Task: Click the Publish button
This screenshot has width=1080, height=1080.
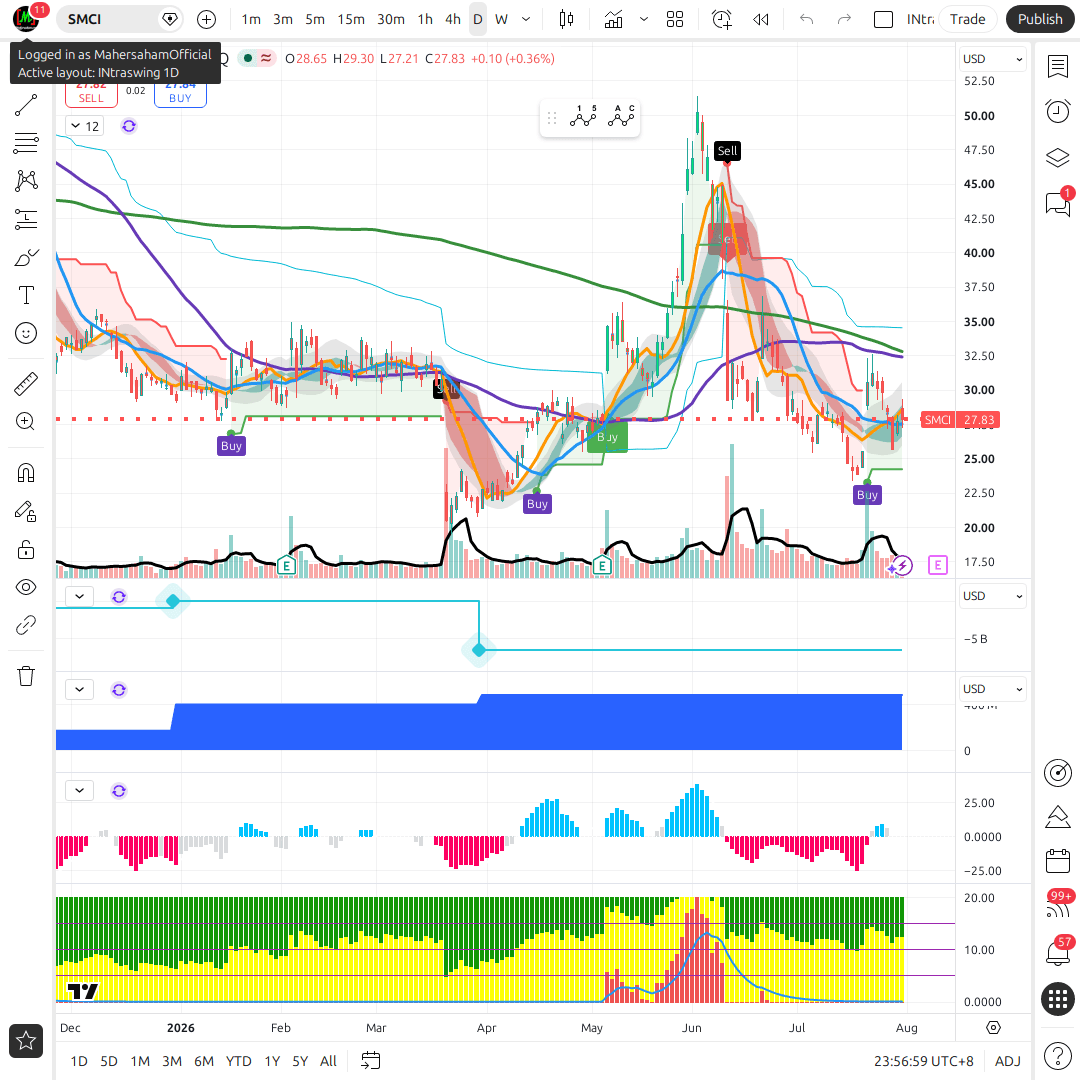Action: tap(1039, 19)
